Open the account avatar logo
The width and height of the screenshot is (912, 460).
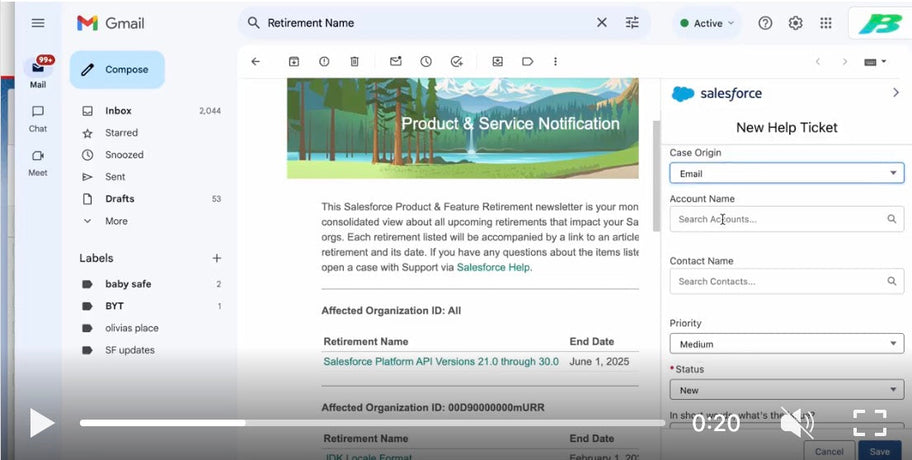883,24
